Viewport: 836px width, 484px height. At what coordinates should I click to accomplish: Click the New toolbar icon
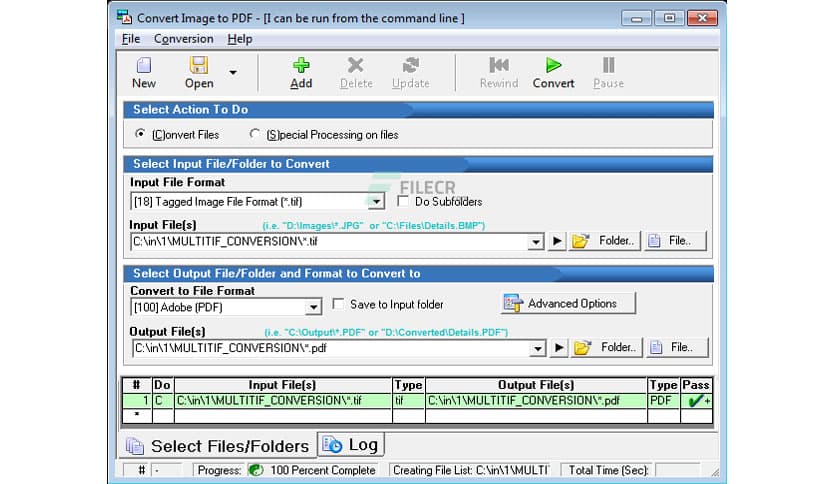click(x=144, y=66)
